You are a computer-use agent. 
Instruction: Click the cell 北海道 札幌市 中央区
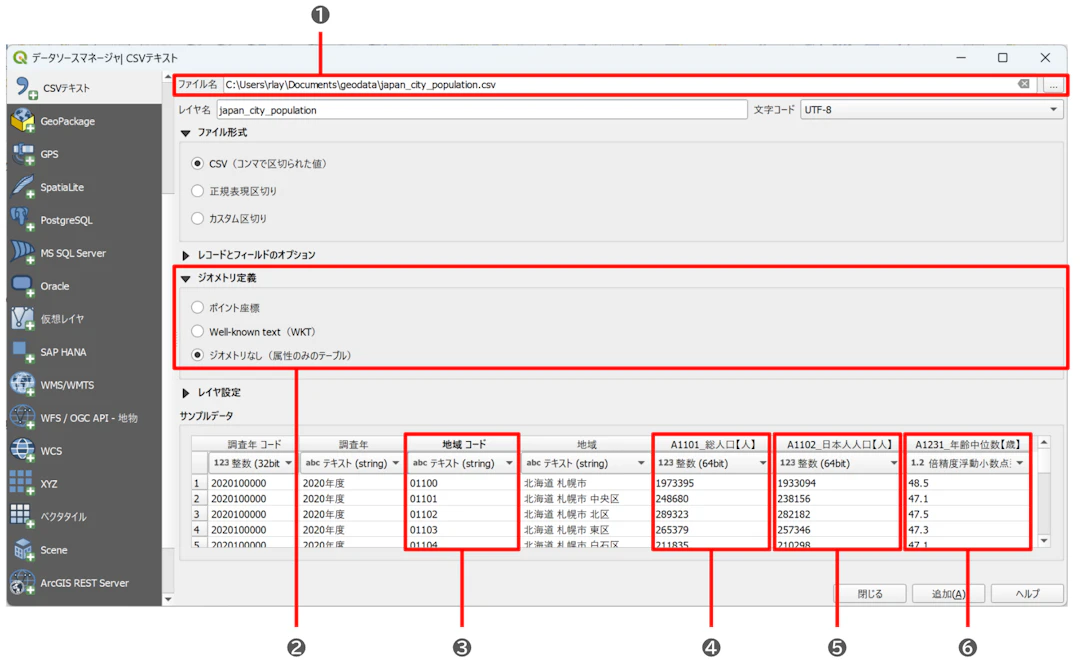click(x=585, y=499)
